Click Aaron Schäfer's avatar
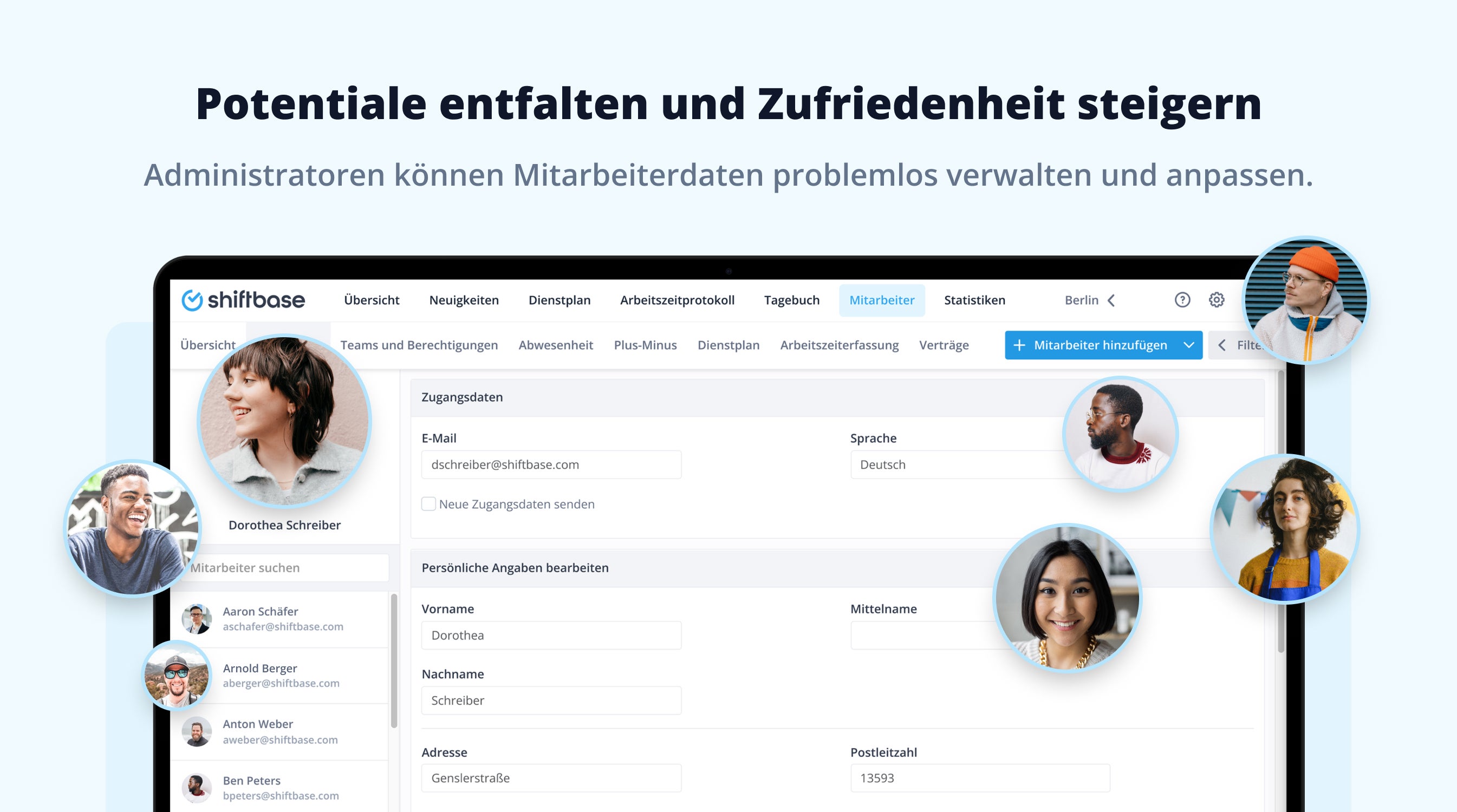Screen dimensions: 1457x812 [x=196, y=619]
